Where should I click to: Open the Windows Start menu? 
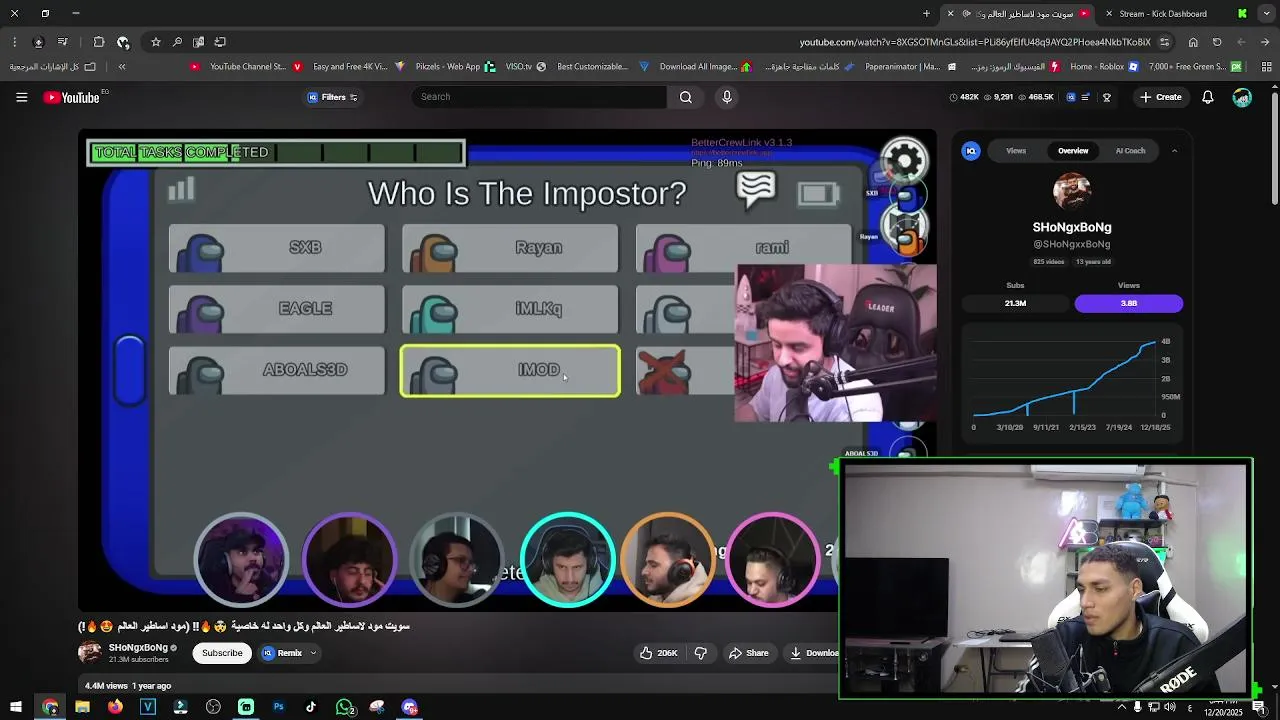pyautogui.click(x=15, y=707)
